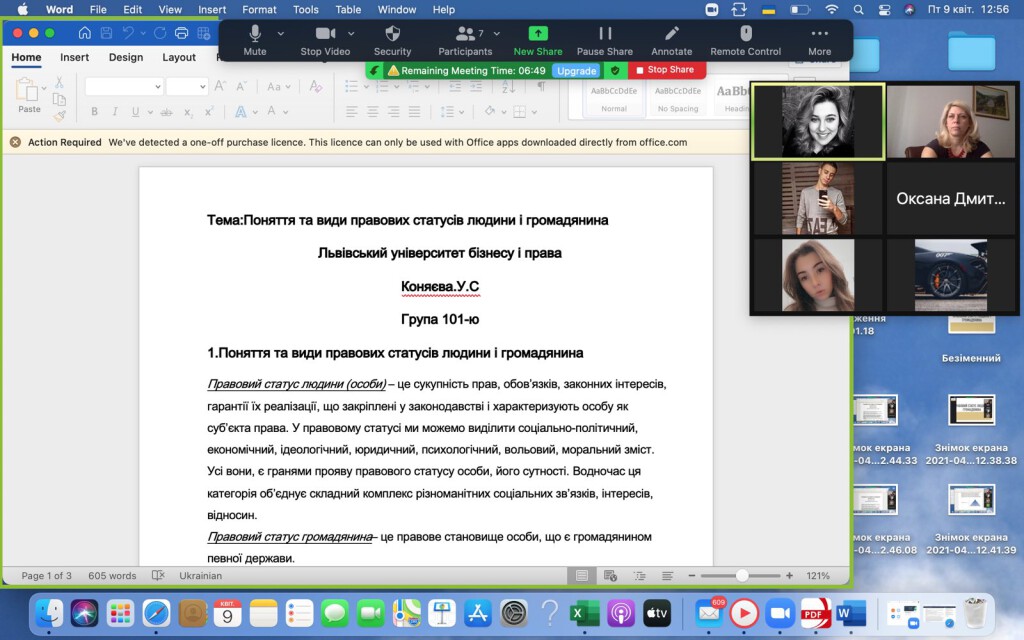Toggle Show paragraph marks pilcrow
The width and height of the screenshot is (1024, 640).
point(541,86)
